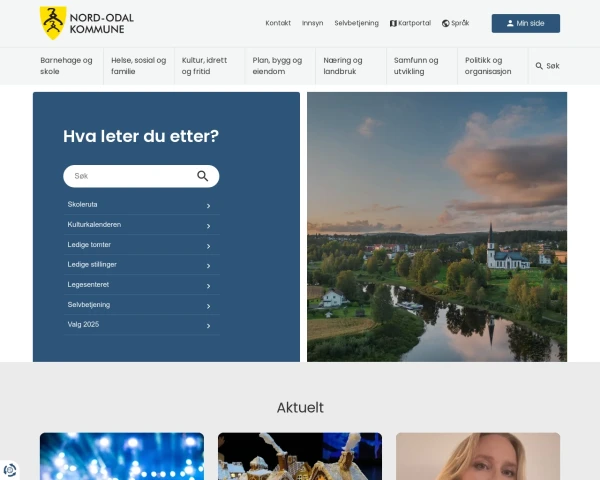Open the news card showing a blonde woman
The width and height of the screenshot is (600, 480).
pos(478,456)
